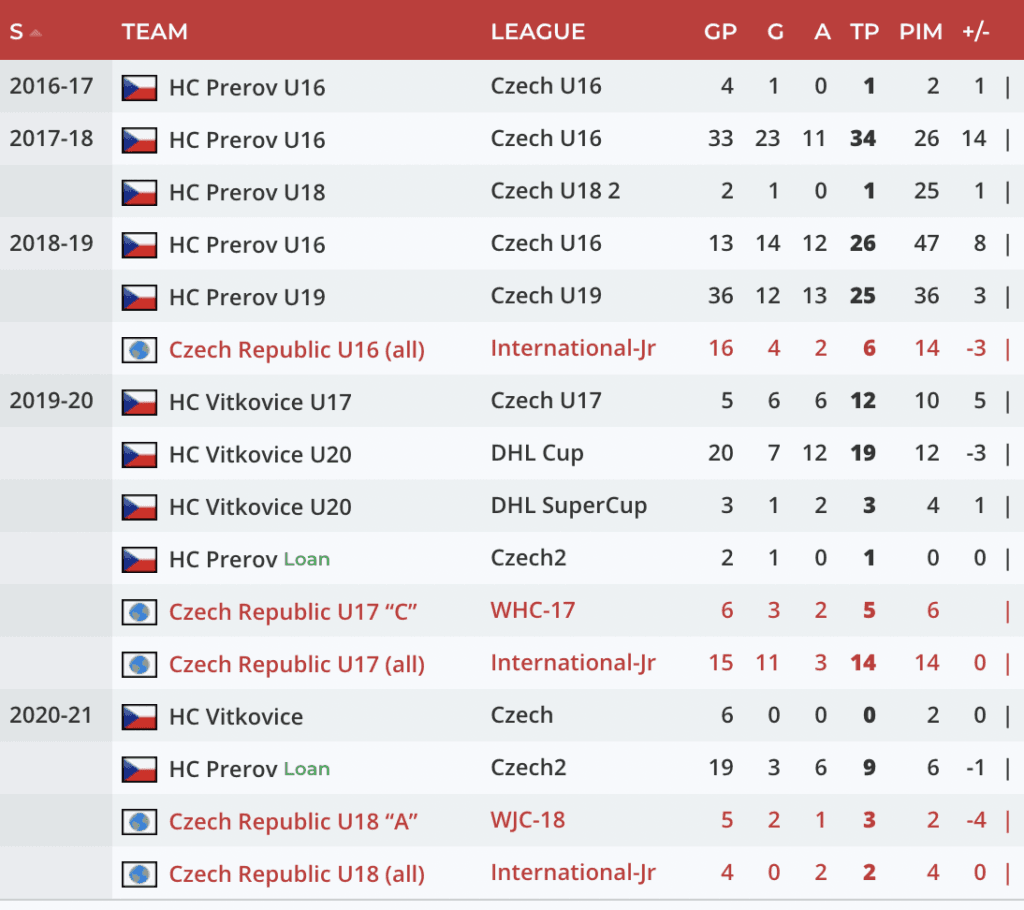Open the Czech Republic U18 (all) team link

point(296,874)
